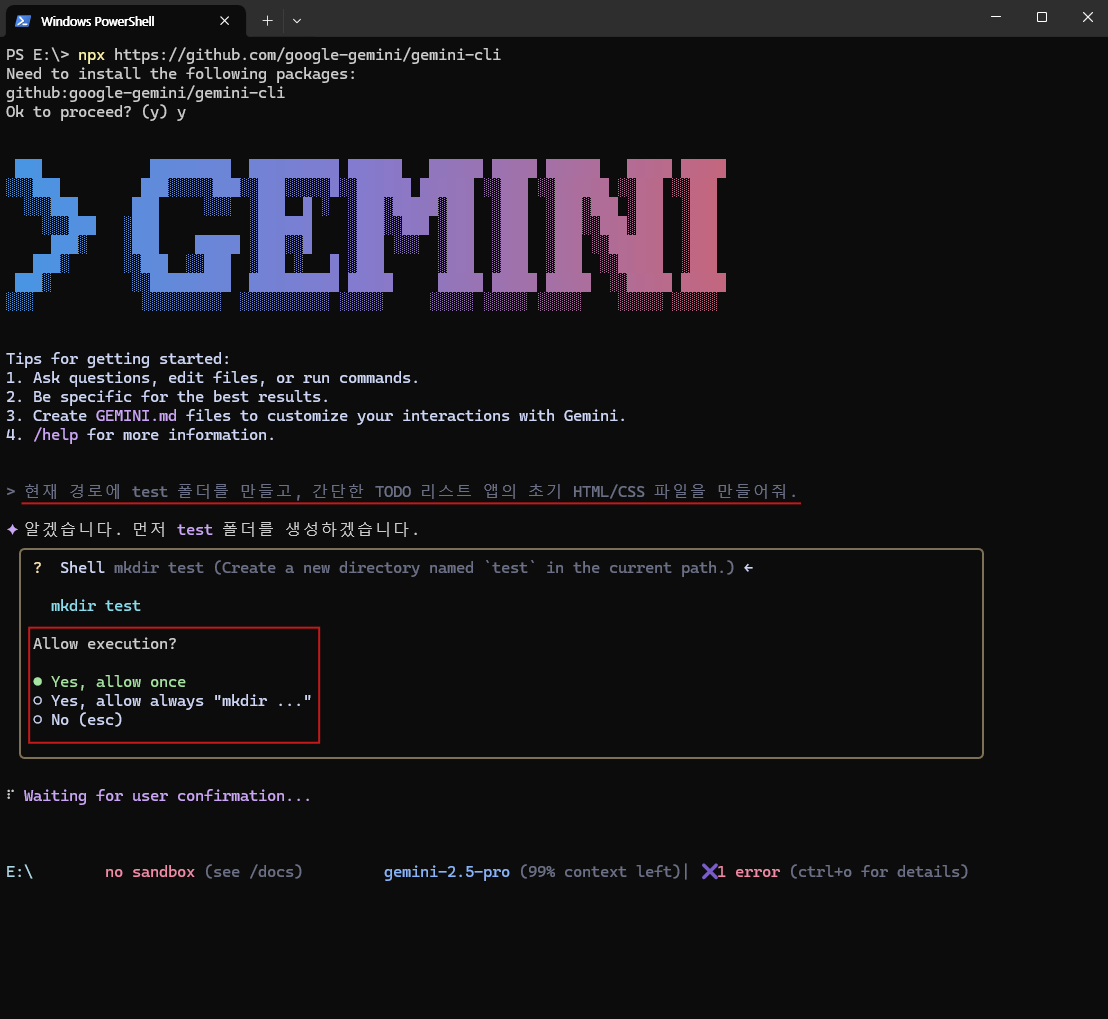Click the 'Allow execution?' prompt text
The image size is (1108, 1019).
[x=105, y=644]
